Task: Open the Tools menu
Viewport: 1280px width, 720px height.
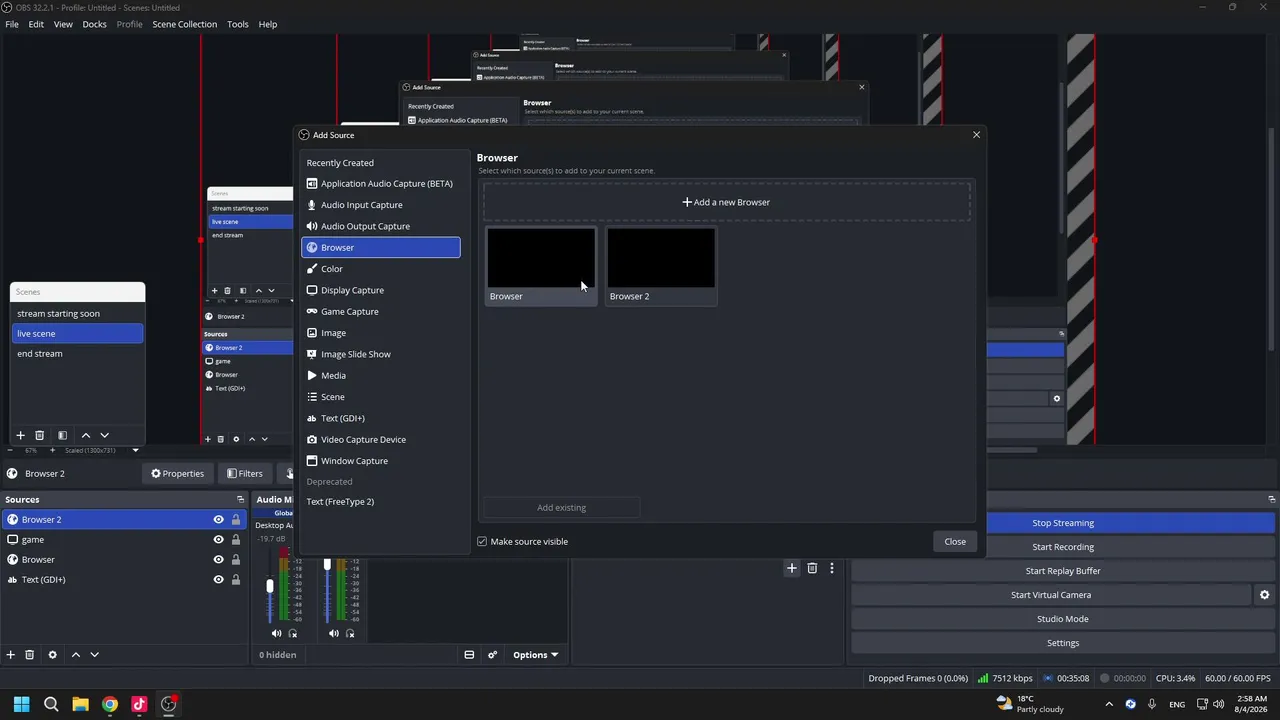Action: click(237, 24)
